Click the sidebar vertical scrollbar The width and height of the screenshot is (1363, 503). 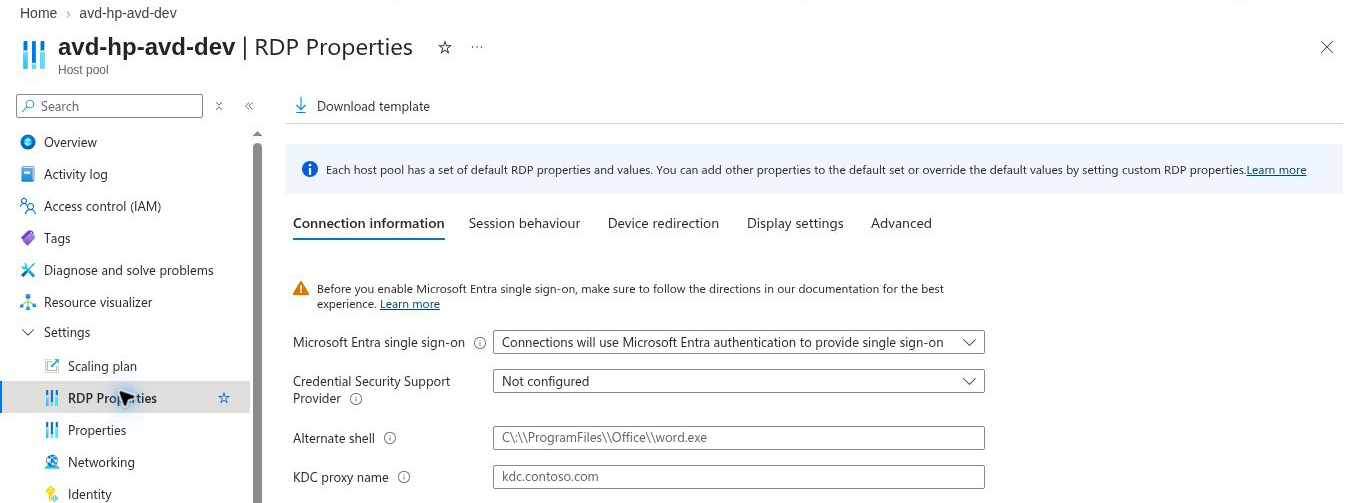tap(257, 322)
